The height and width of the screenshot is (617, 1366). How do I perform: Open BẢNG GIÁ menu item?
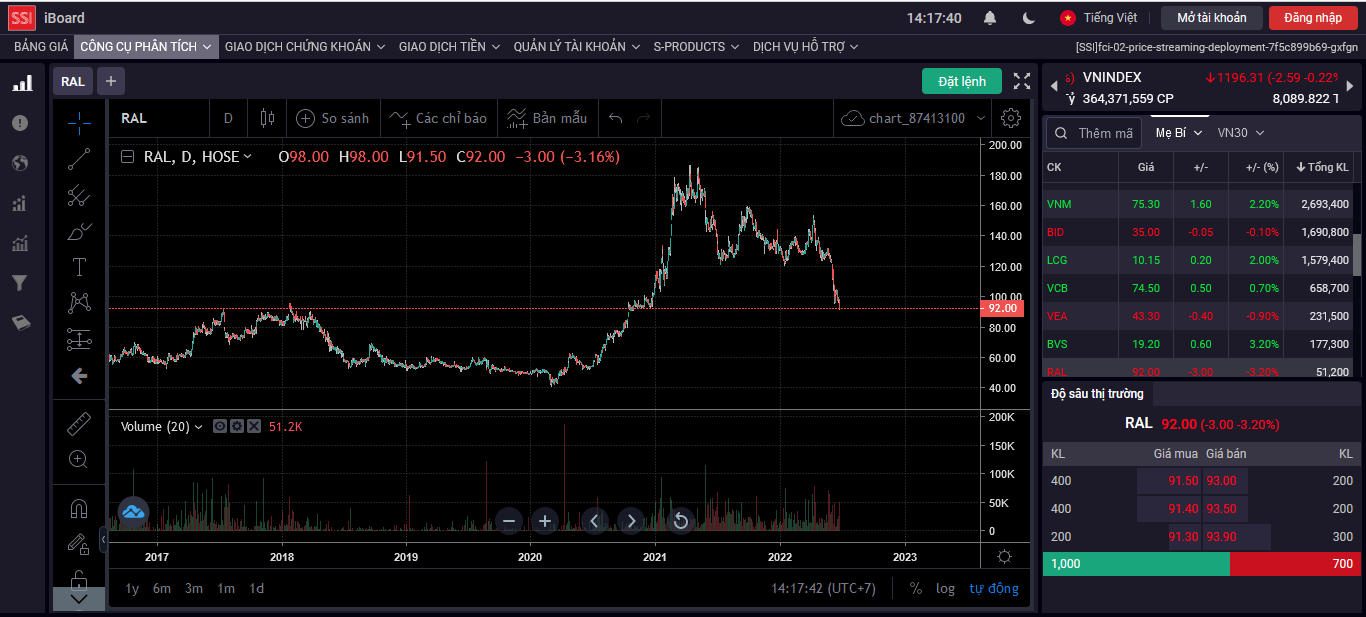pyautogui.click(x=41, y=46)
